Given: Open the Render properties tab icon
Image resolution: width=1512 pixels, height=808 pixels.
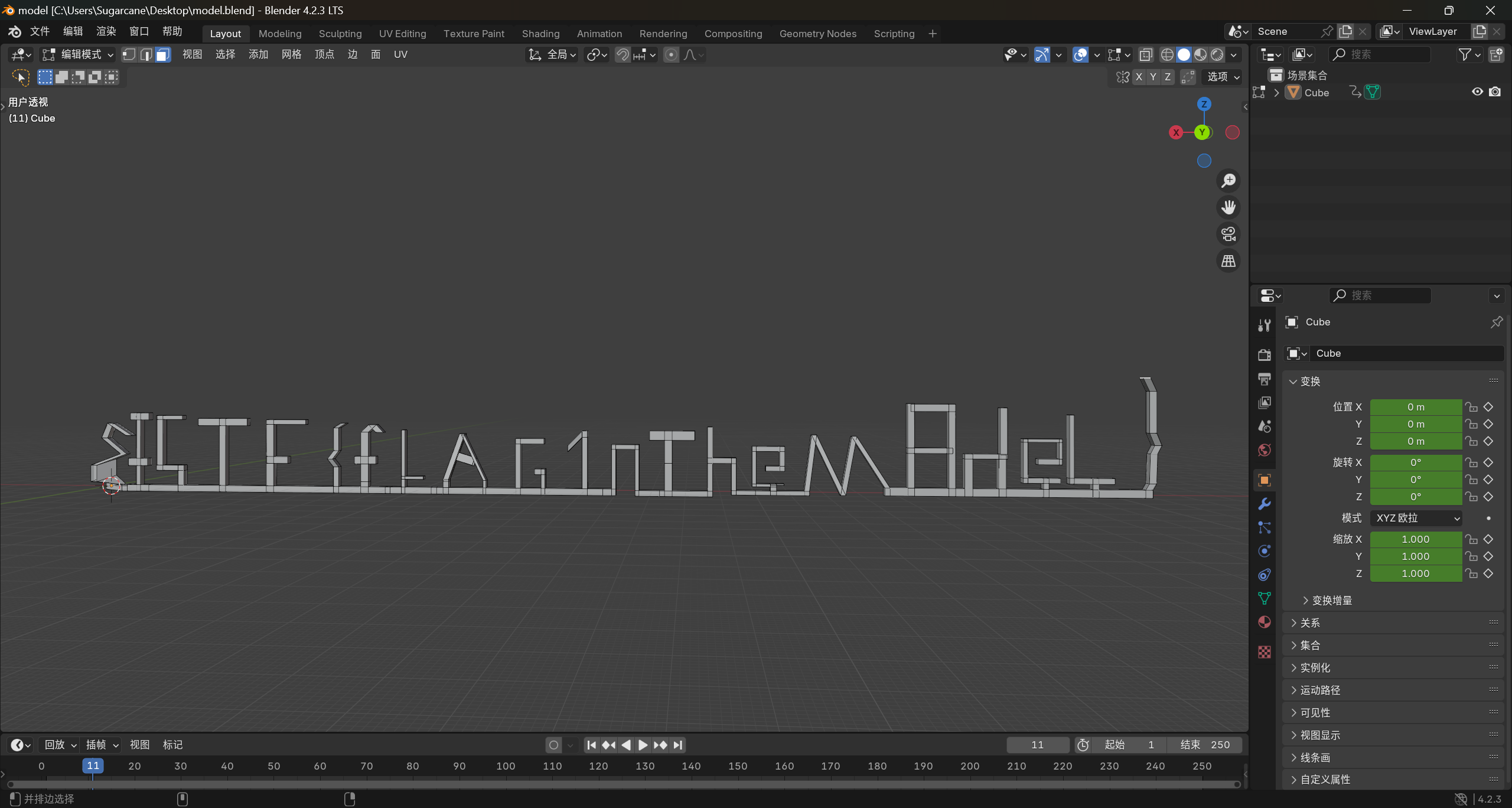Looking at the screenshot, I should click(1265, 354).
